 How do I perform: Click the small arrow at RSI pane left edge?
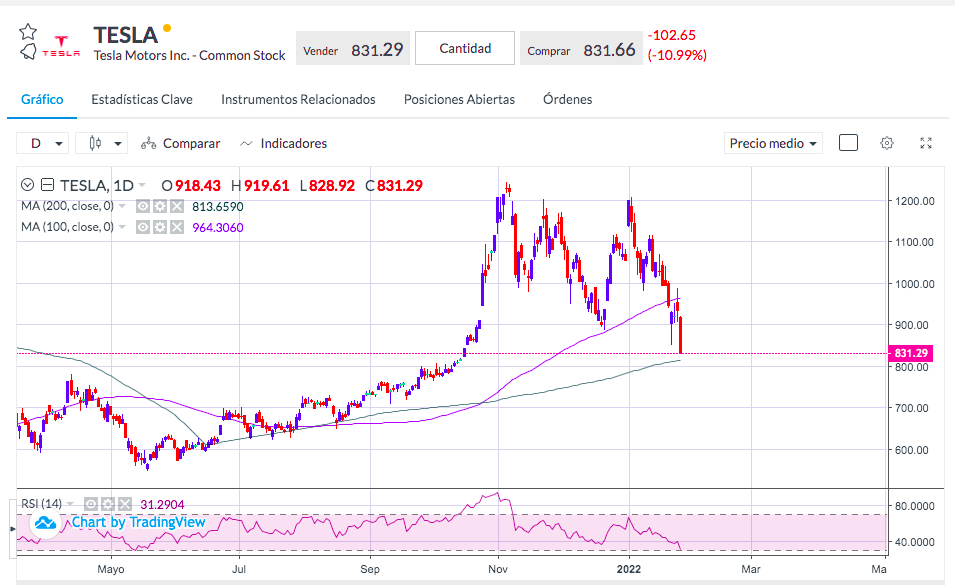pyautogui.click(x=12, y=529)
